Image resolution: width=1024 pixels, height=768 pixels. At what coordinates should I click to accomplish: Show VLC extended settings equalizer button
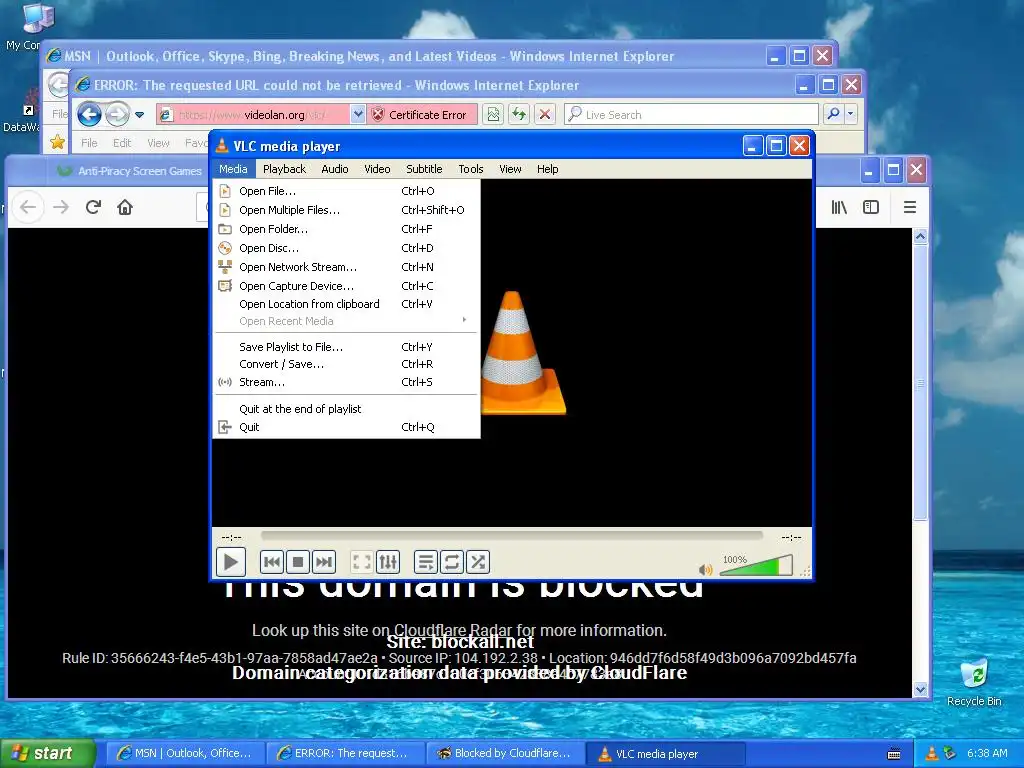387,562
